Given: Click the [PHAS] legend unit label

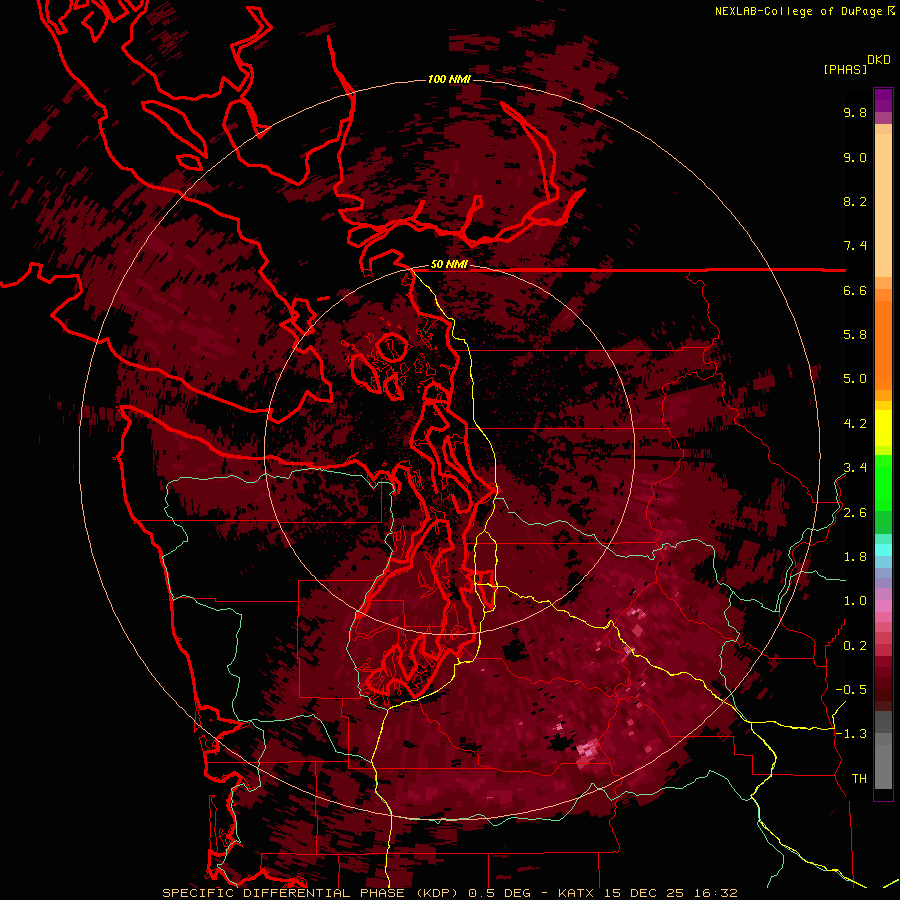Looking at the screenshot, I should point(845,69).
